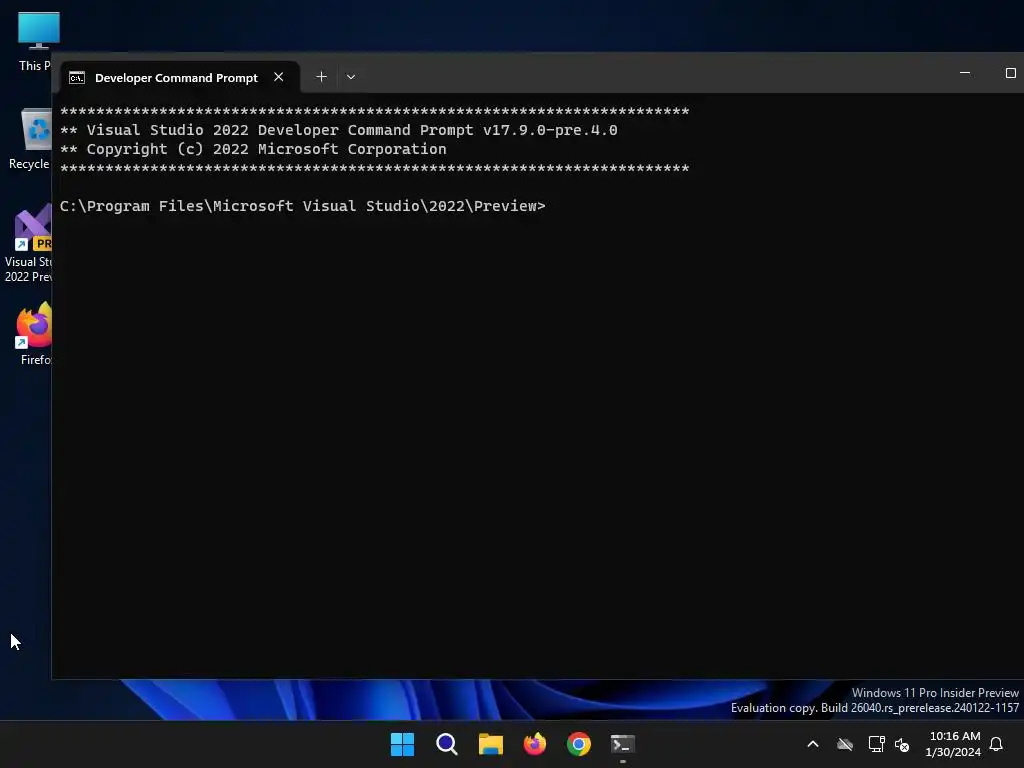
Task: Click the Terminal icon in the taskbar
Action: (623, 744)
